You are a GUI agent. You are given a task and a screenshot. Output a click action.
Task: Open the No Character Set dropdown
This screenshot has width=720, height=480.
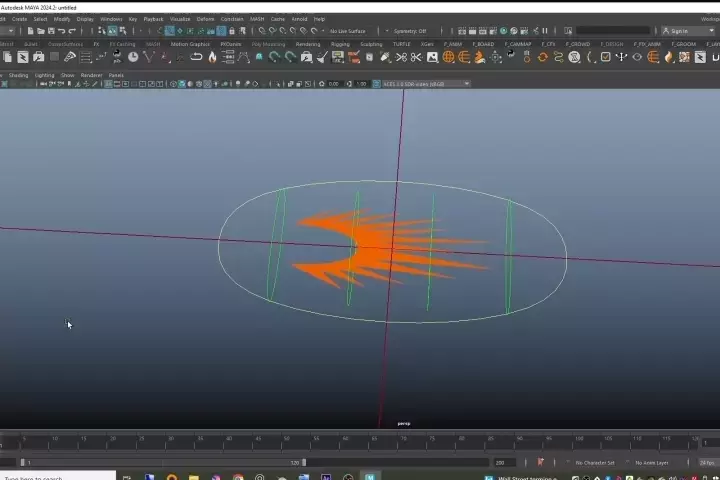[x=595, y=463]
